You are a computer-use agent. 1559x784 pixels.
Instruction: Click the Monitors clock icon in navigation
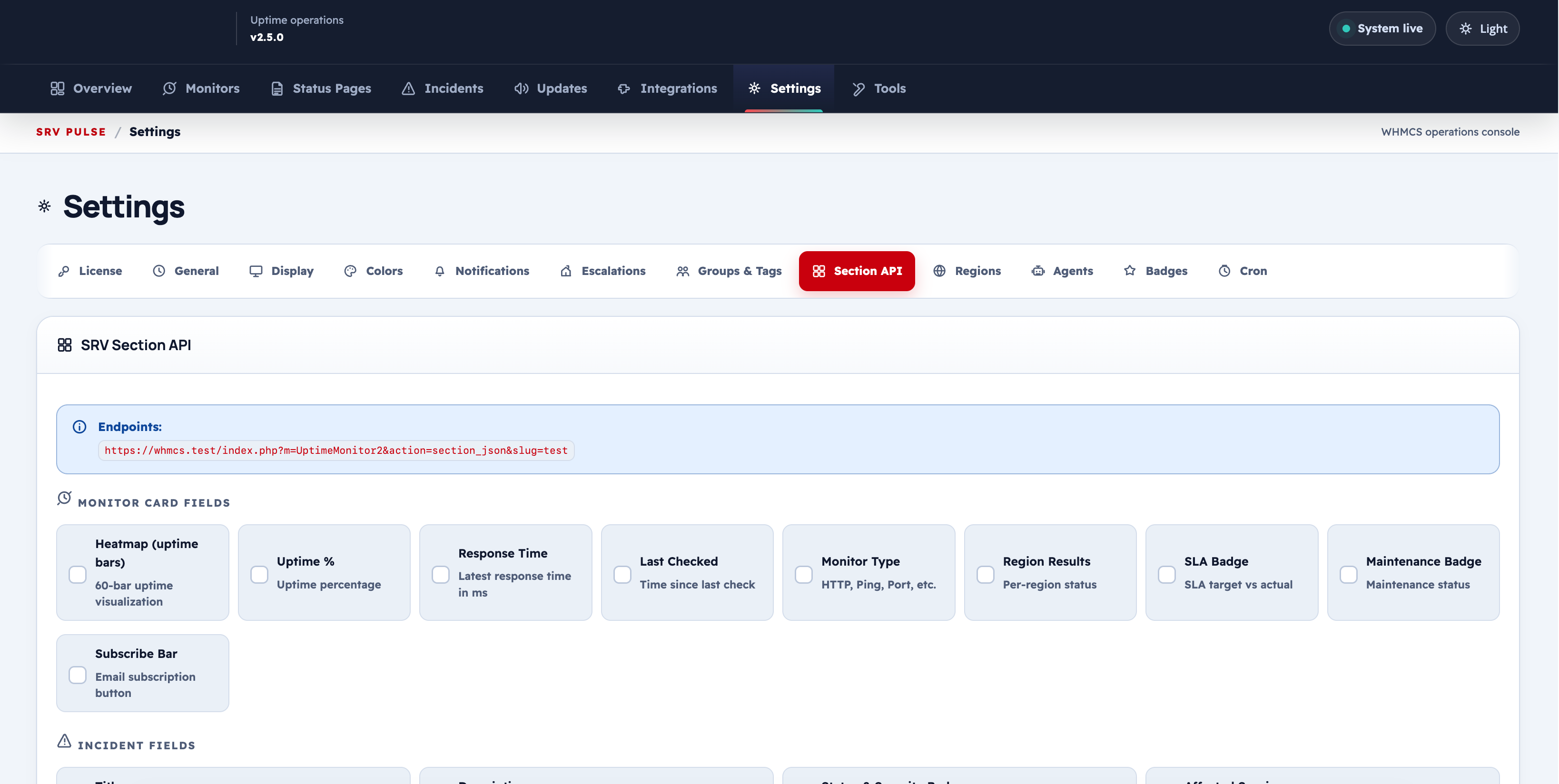pyautogui.click(x=169, y=88)
